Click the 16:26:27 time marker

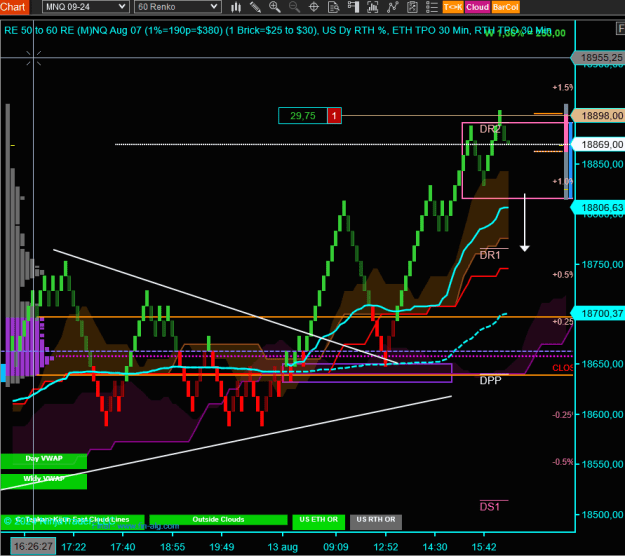click(x=33, y=546)
